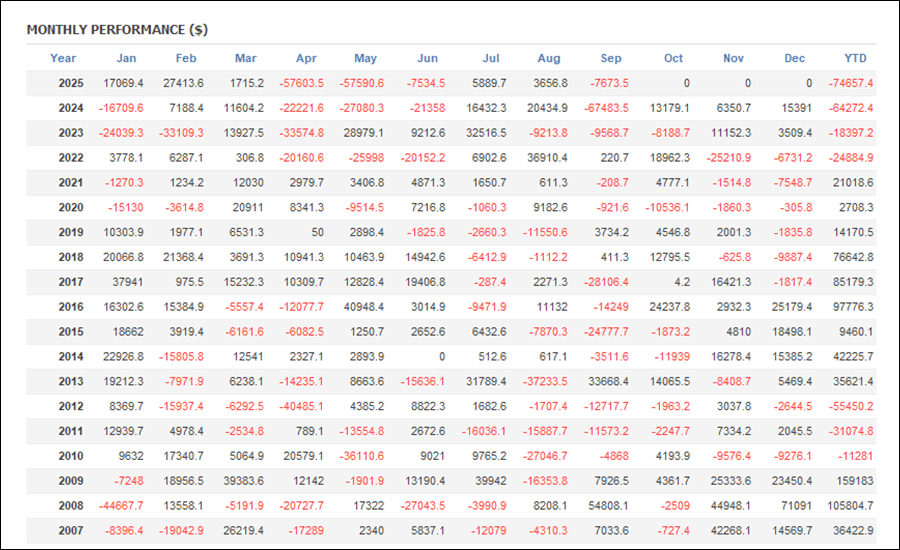Select the Jun column header

[427, 58]
